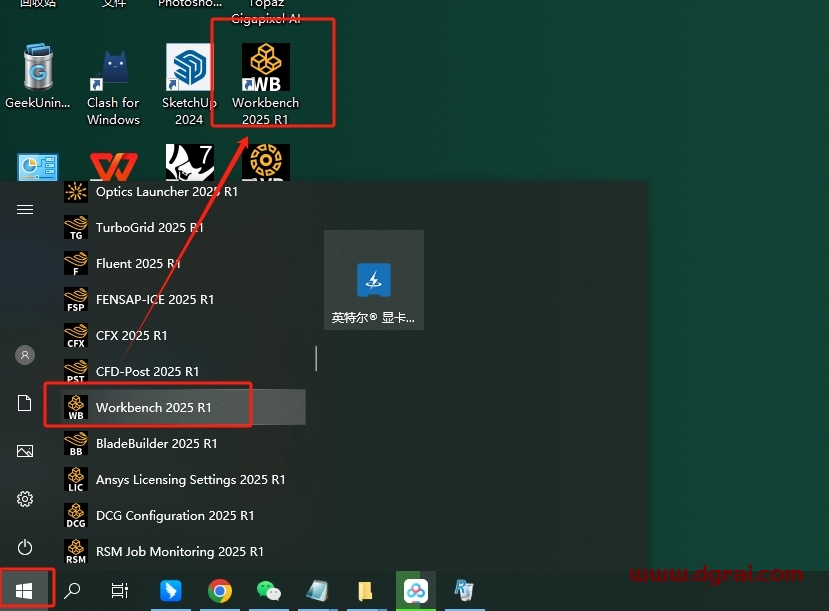Image resolution: width=829 pixels, height=611 pixels.
Task: Open Ansys Licensing Settings 2025 R1
Action: pos(184,479)
